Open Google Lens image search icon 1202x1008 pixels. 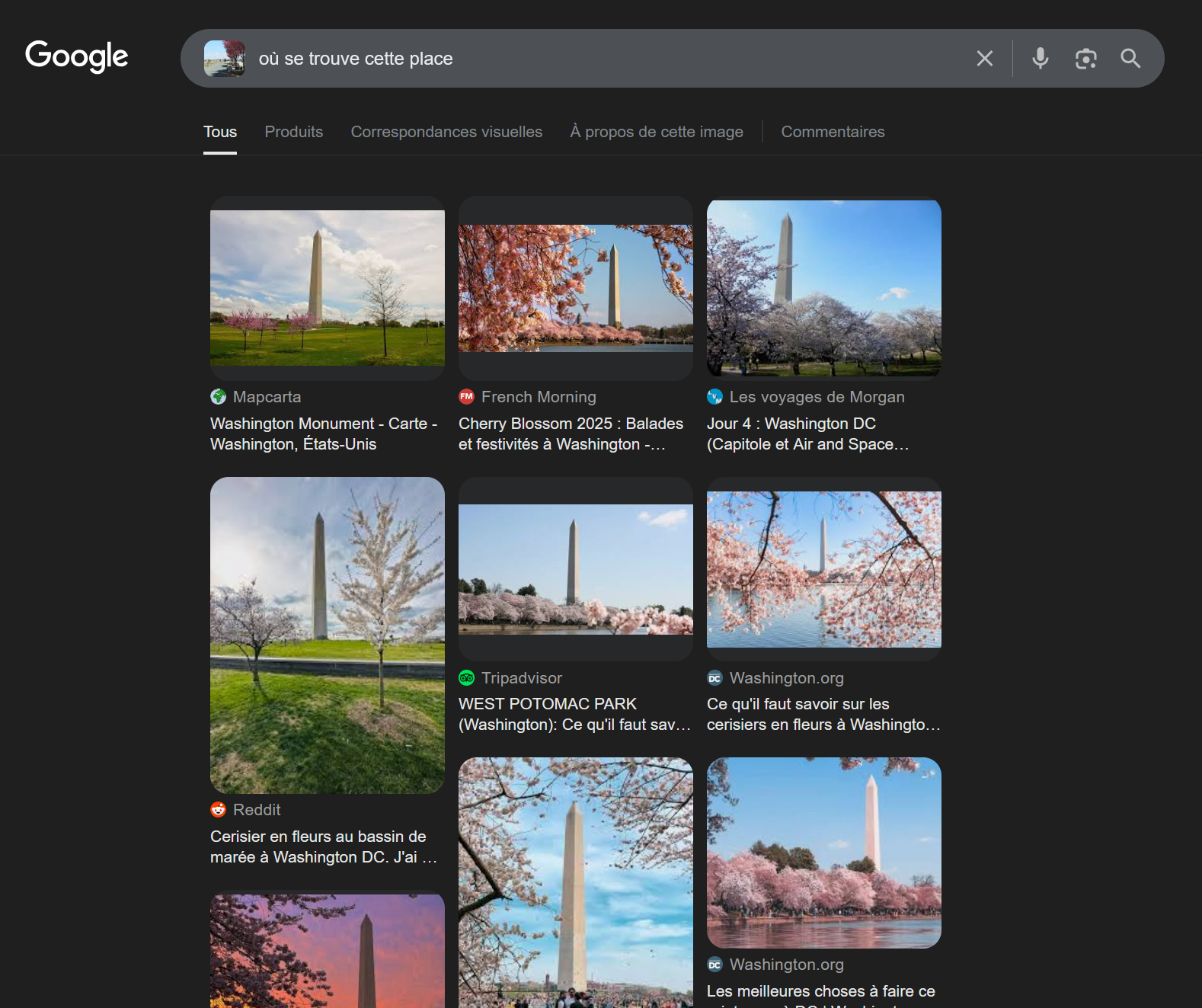click(x=1085, y=59)
